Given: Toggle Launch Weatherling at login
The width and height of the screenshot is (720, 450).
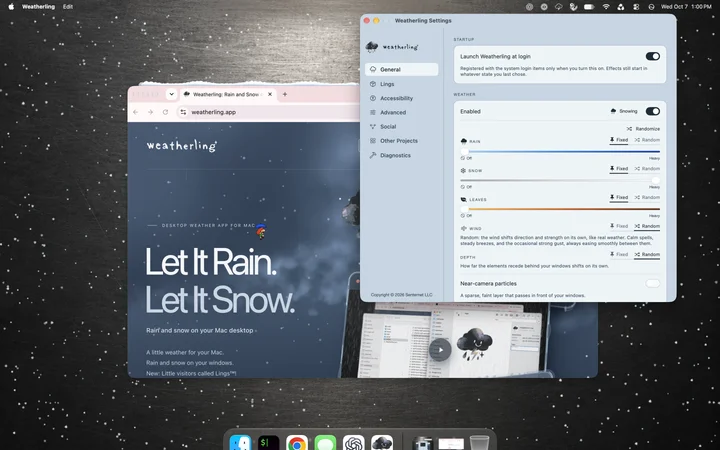Looking at the screenshot, I should tap(652, 56).
